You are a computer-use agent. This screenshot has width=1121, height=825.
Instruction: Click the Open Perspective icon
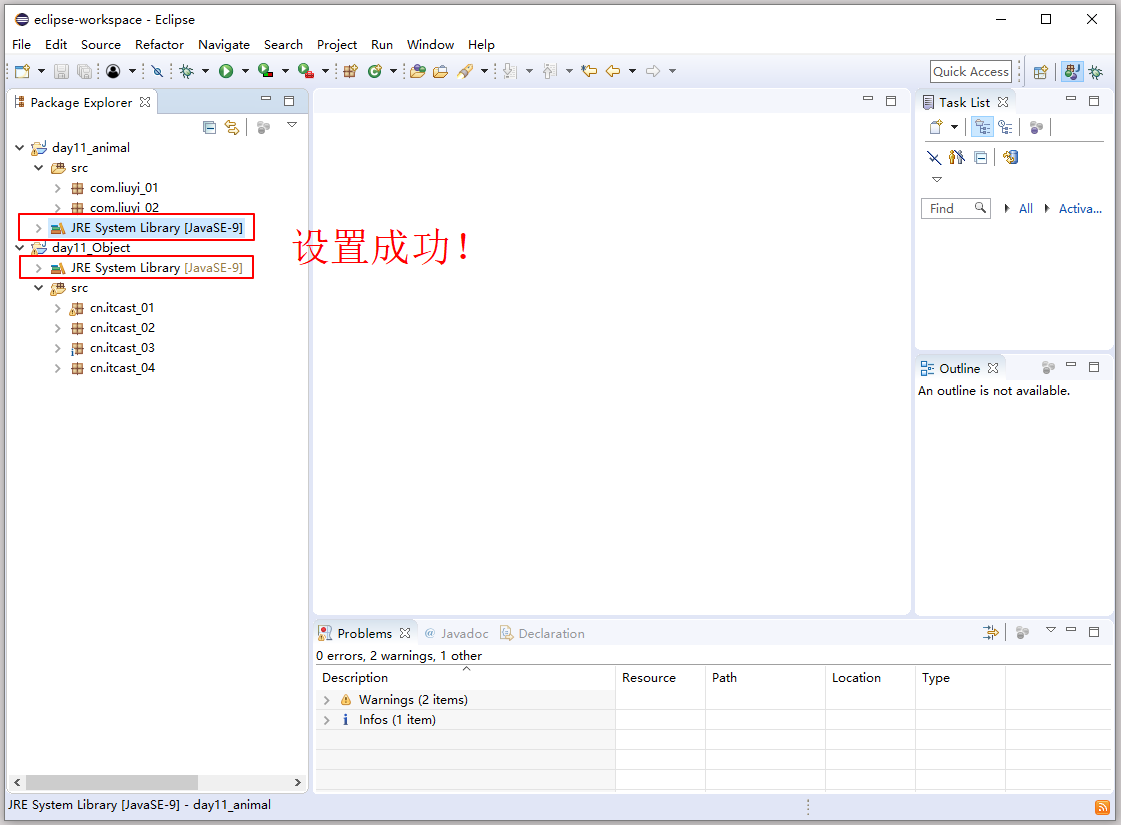[1041, 71]
